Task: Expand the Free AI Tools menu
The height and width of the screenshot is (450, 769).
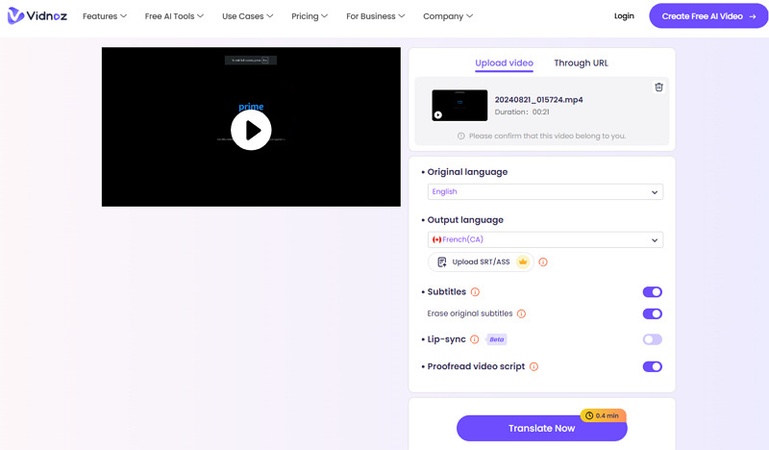Action: coord(174,16)
